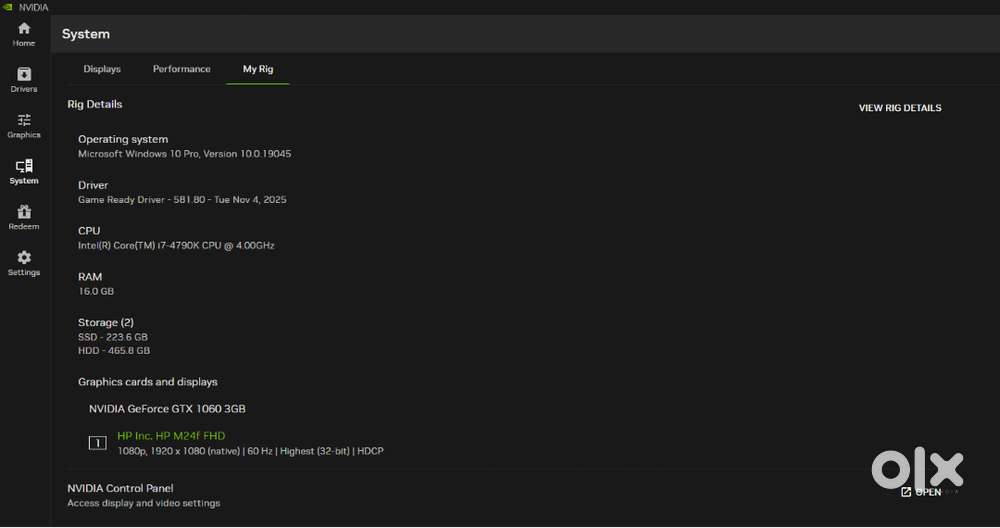Click the Intel Core i7-4790K CPU text
1000x528 pixels.
(x=176, y=245)
